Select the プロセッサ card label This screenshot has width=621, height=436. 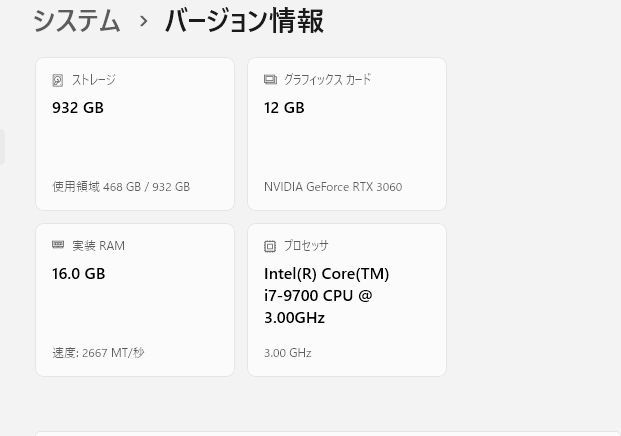(305, 246)
